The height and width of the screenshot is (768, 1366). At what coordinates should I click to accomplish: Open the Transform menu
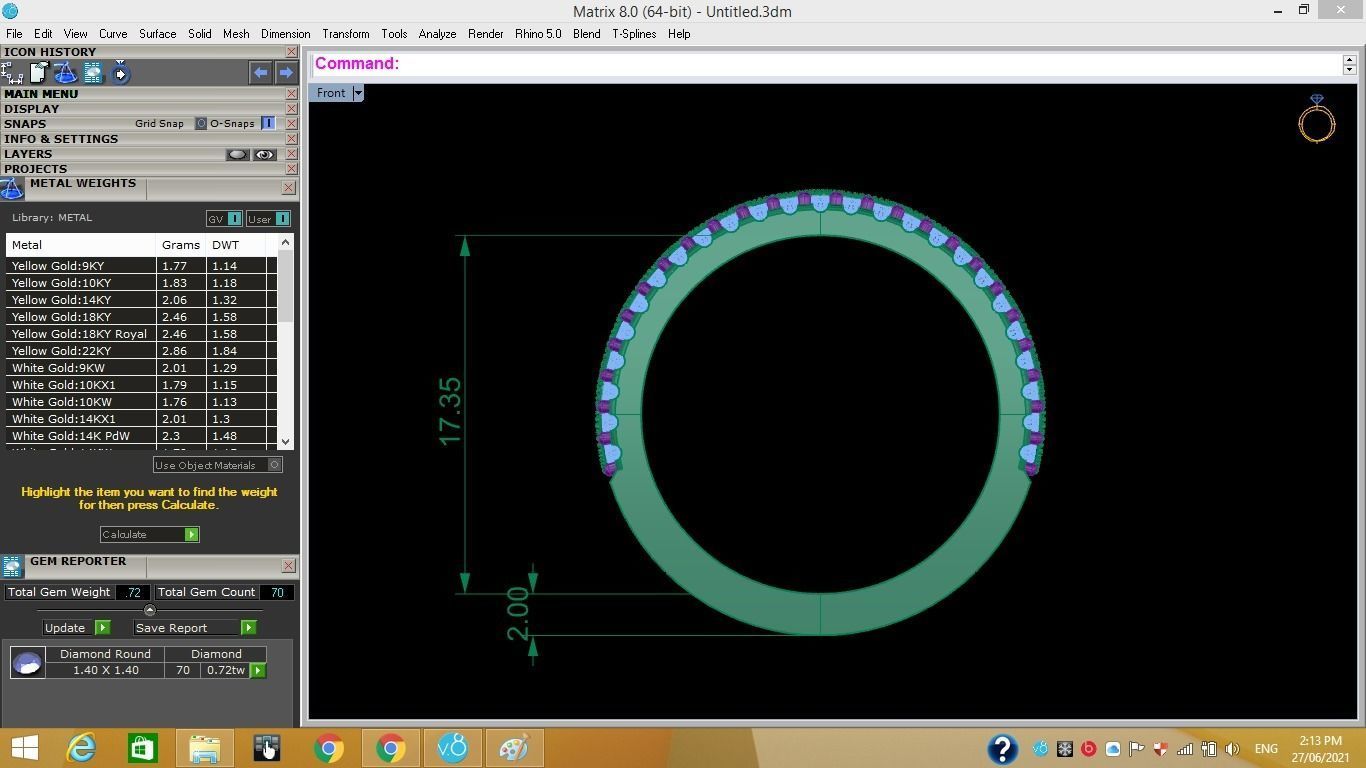coord(346,34)
